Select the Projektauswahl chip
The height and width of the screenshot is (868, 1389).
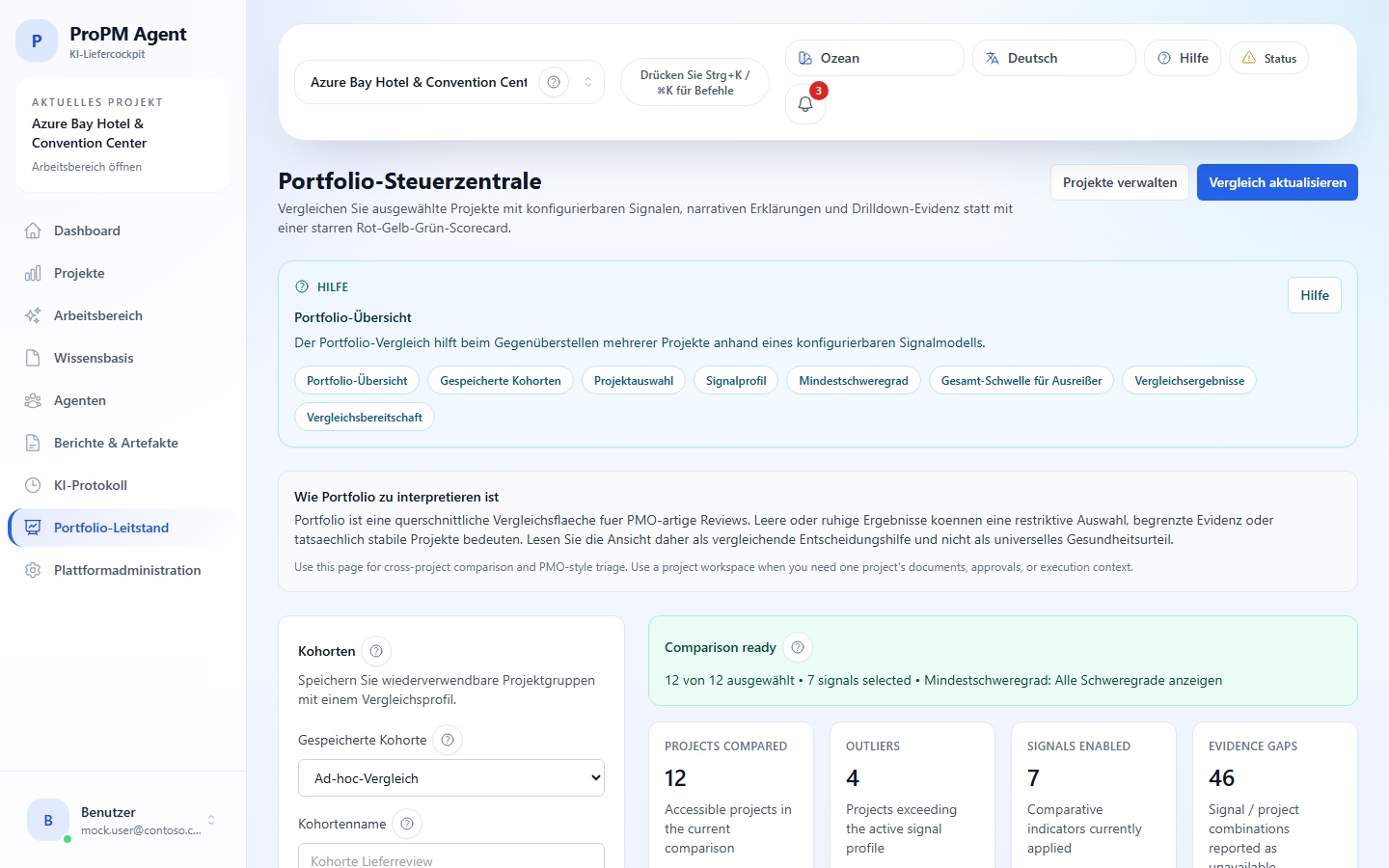point(633,380)
